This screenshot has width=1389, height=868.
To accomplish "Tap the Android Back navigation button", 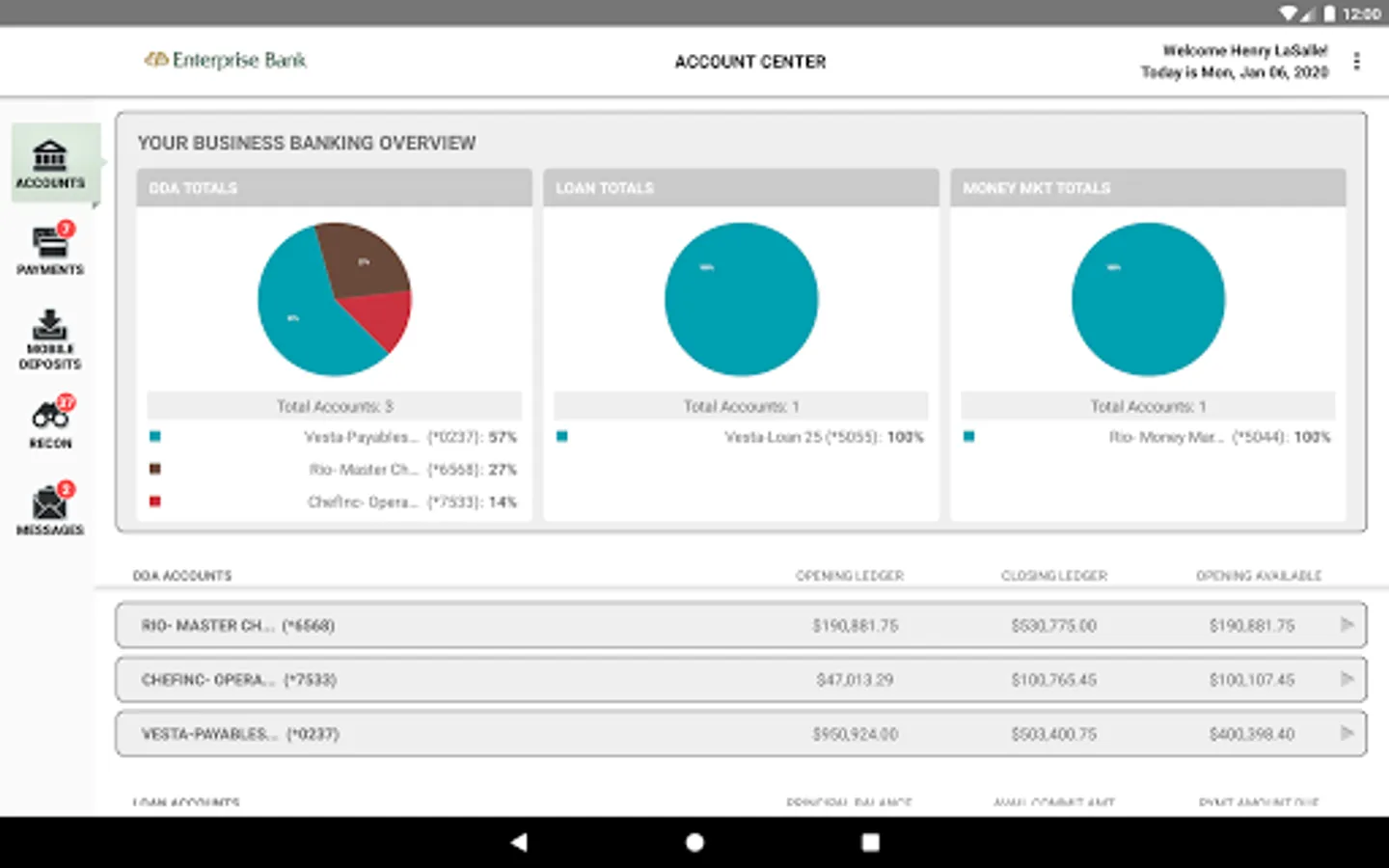I will tap(519, 842).
